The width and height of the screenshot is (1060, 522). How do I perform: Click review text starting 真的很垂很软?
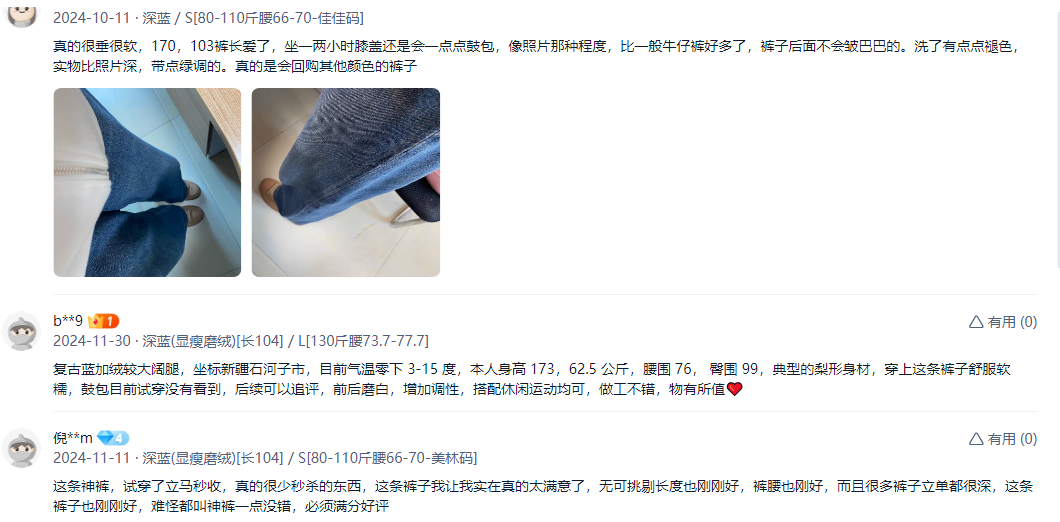click(536, 57)
